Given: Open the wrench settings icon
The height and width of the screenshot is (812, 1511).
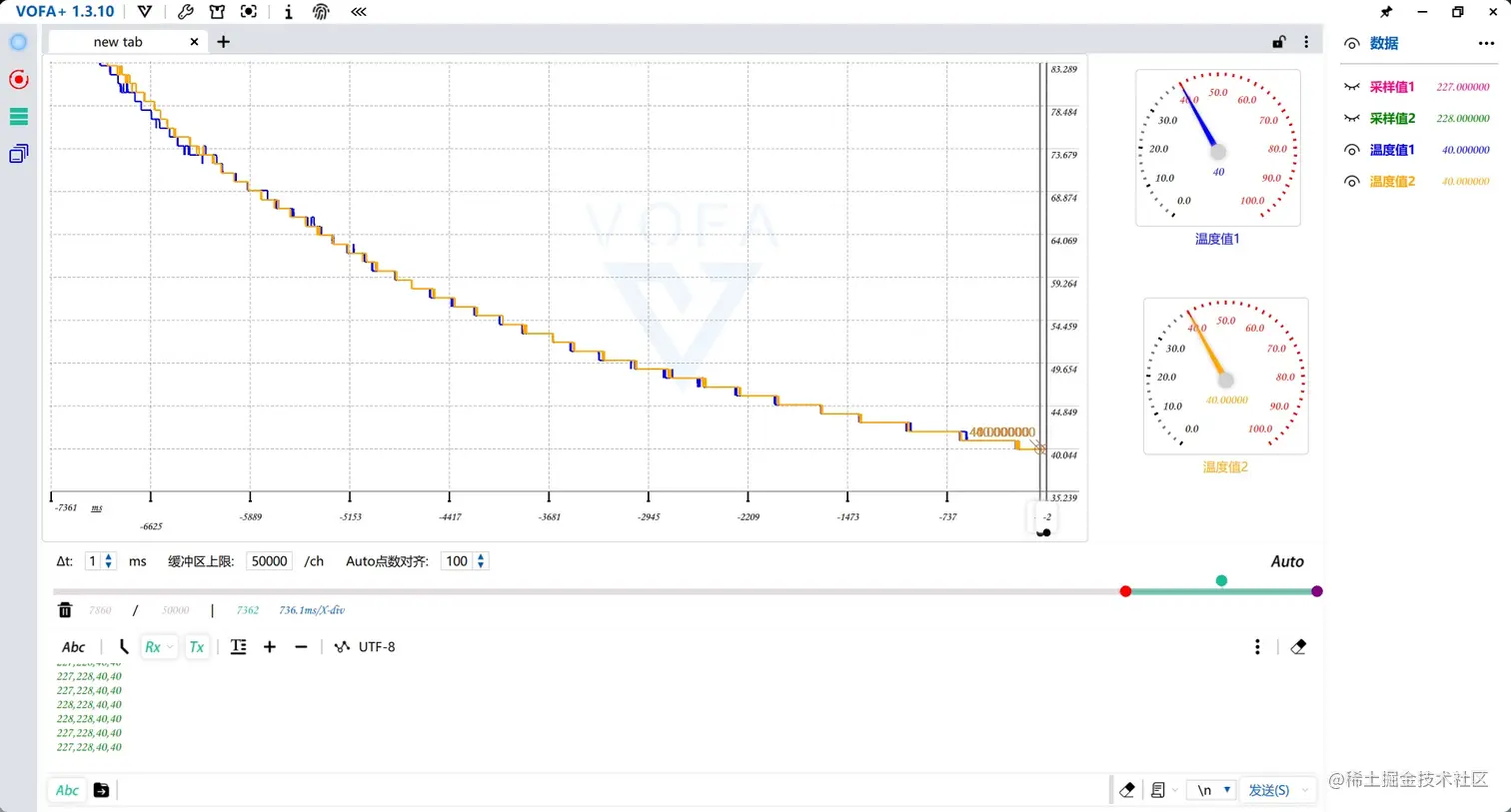Looking at the screenshot, I should click(x=185, y=12).
